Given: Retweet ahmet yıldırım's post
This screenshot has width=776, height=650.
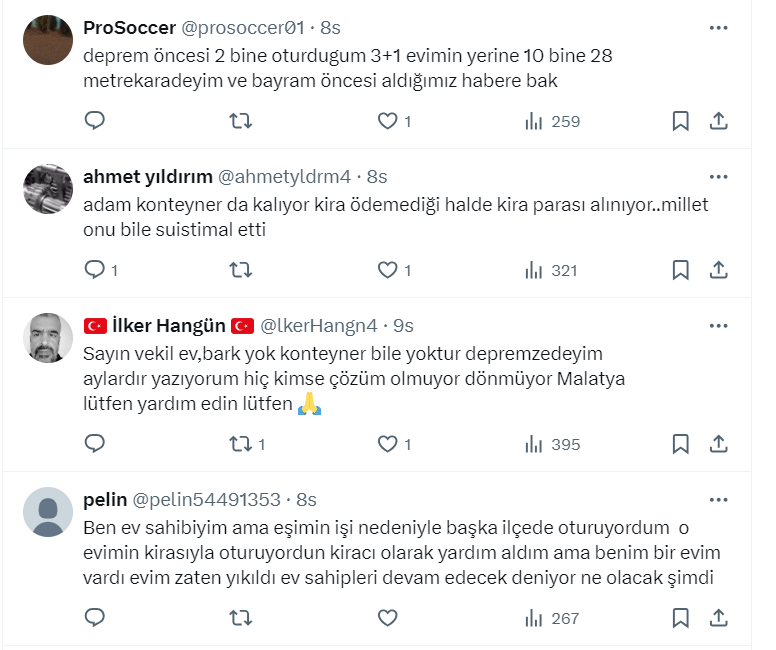Looking at the screenshot, I should (241, 270).
